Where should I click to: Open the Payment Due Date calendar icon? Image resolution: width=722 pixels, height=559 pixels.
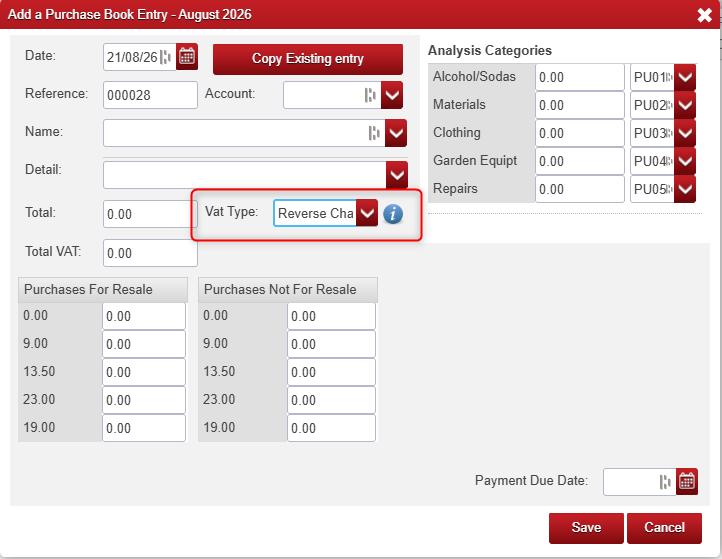point(687,482)
